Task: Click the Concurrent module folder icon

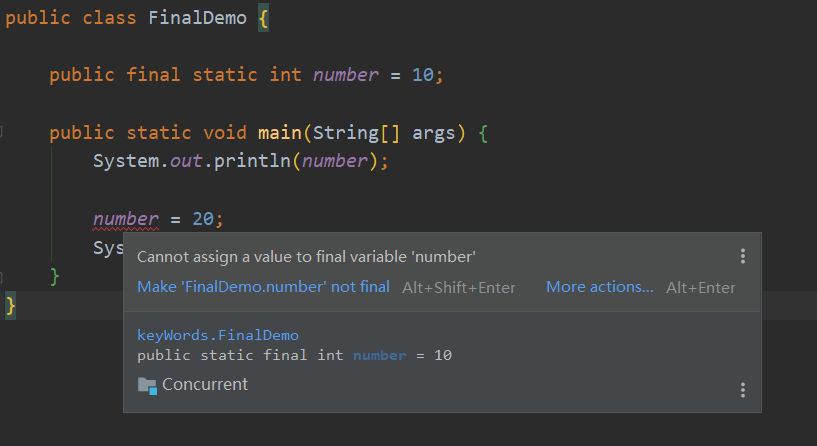Action: (x=147, y=386)
